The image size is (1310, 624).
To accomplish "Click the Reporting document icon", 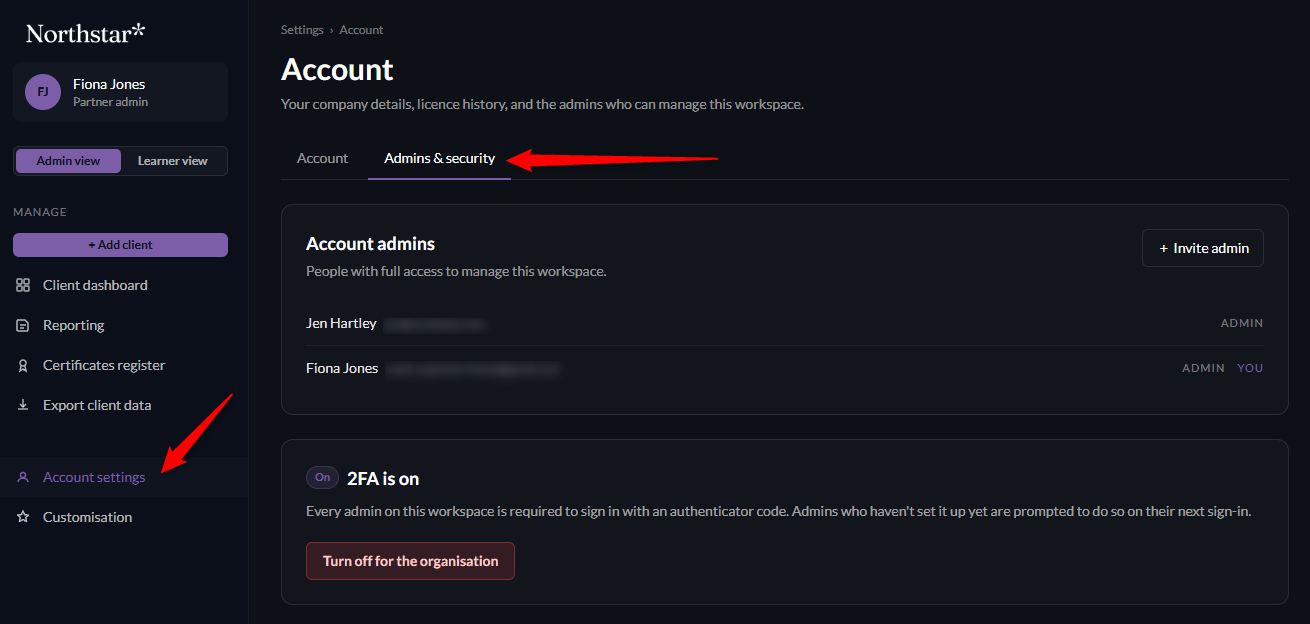I will pos(23,325).
